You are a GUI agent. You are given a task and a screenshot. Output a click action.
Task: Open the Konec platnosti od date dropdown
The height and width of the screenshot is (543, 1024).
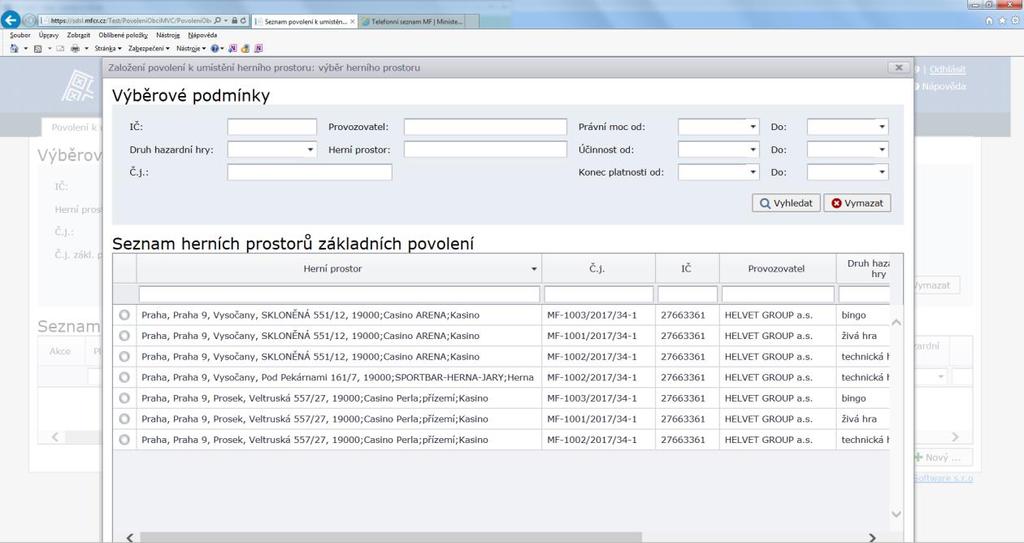(x=753, y=173)
